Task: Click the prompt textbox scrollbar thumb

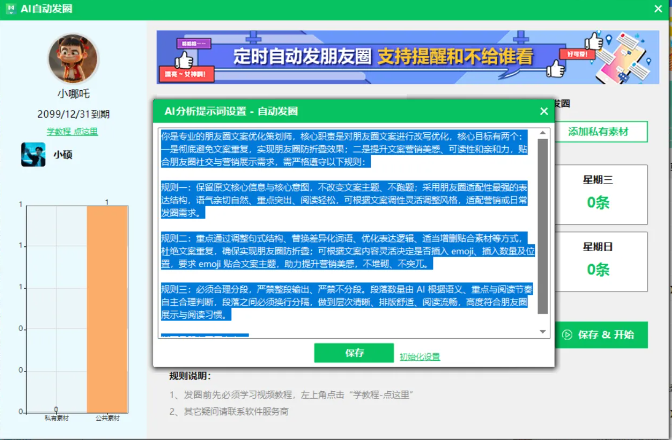Action: click(x=543, y=226)
